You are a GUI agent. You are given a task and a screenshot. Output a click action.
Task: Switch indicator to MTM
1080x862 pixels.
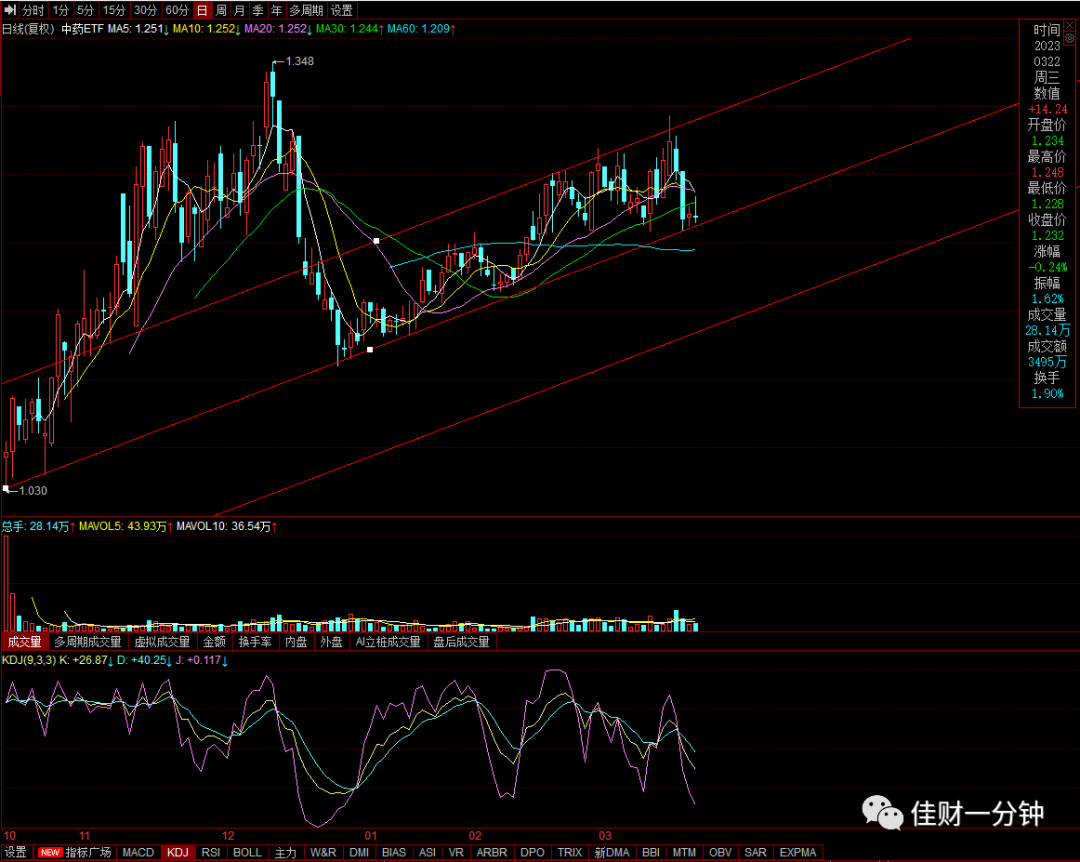pyautogui.click(x=684, y=852)
